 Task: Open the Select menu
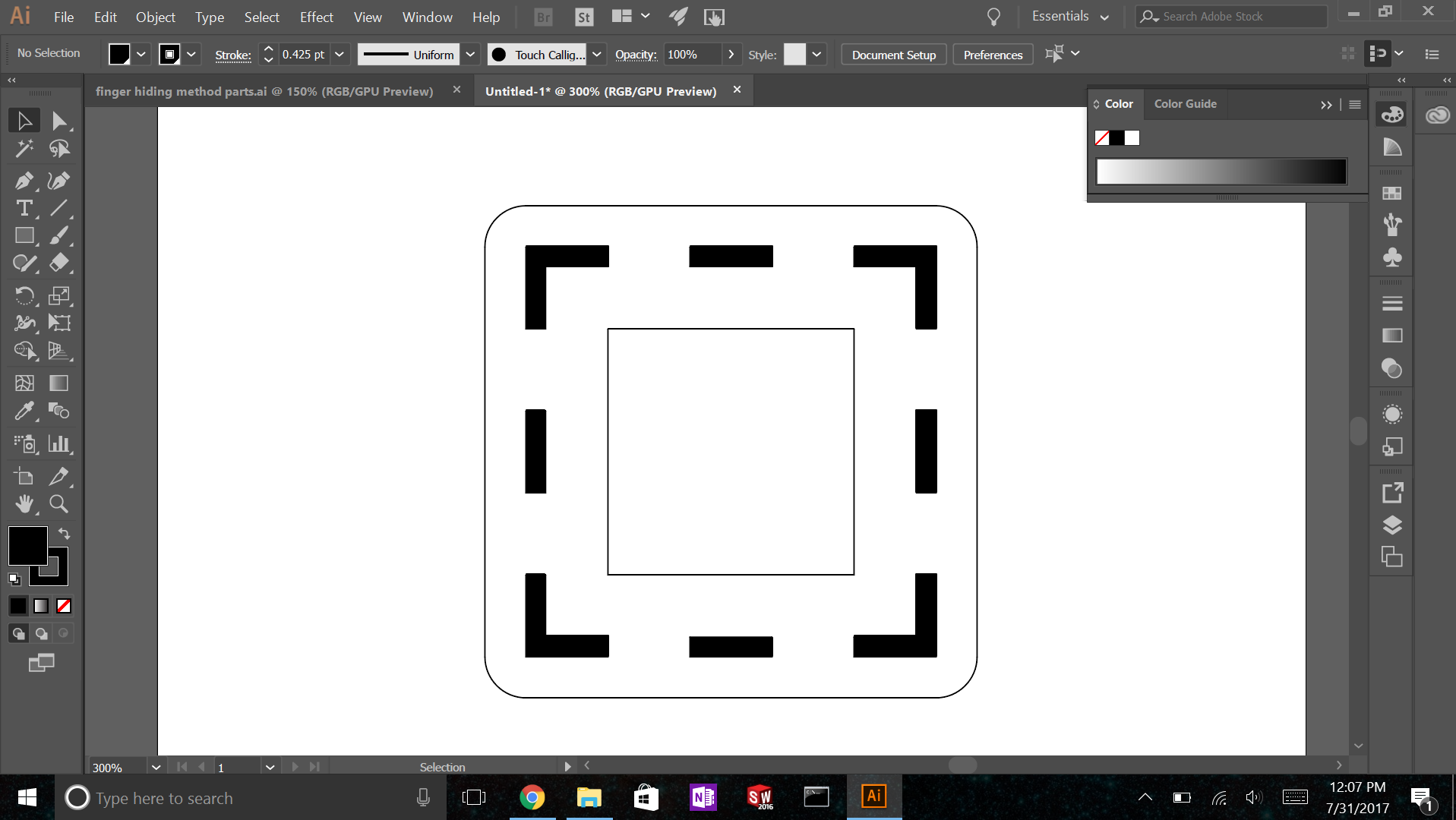[261, 17]
